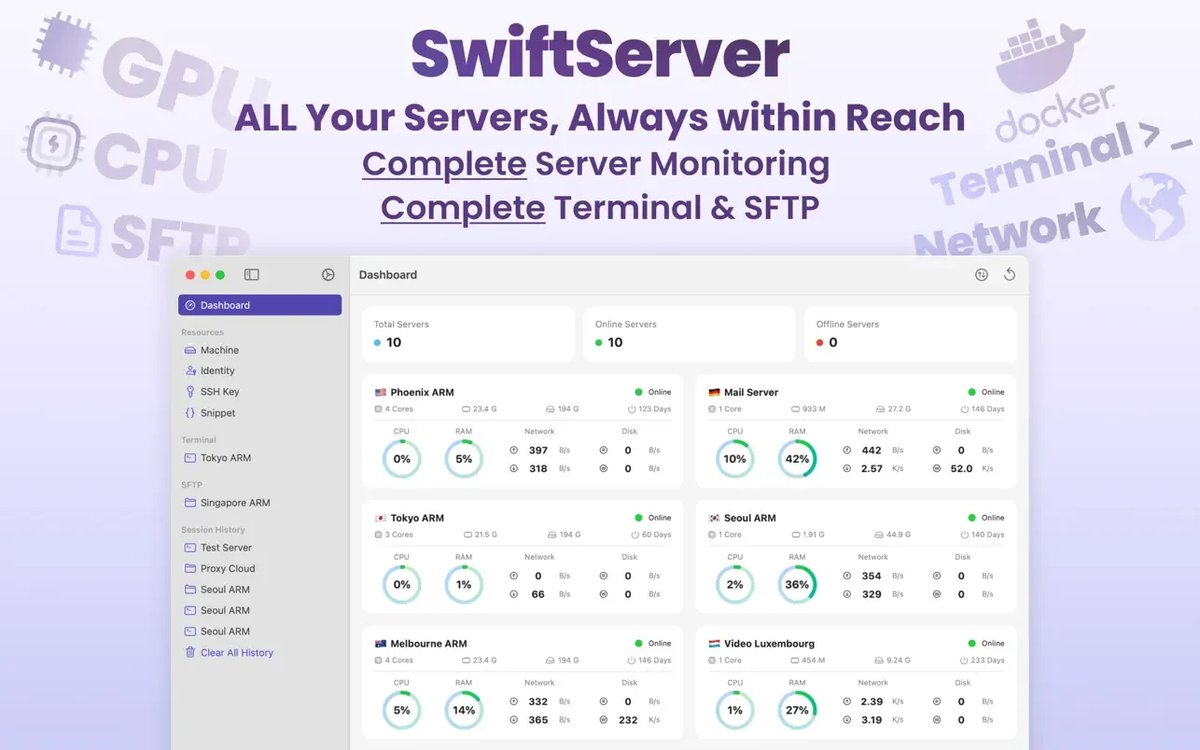Image resolution: width=1200 pixels, height=750 pixels.
Task: Expand the SFTP section header
Action: pyautogui.click(x=193, y=484)
